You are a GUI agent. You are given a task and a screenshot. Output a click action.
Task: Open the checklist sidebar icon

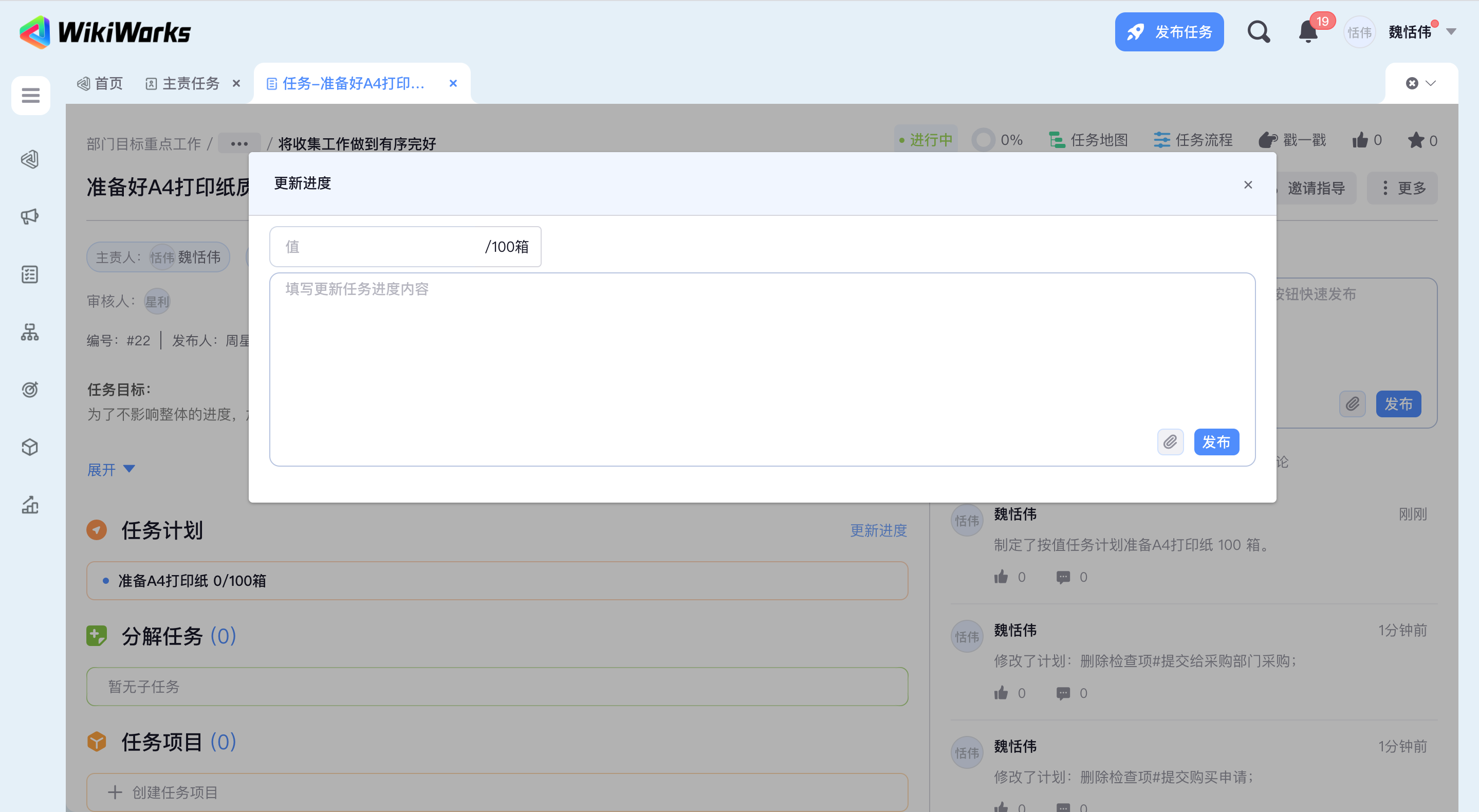(30, 274)
